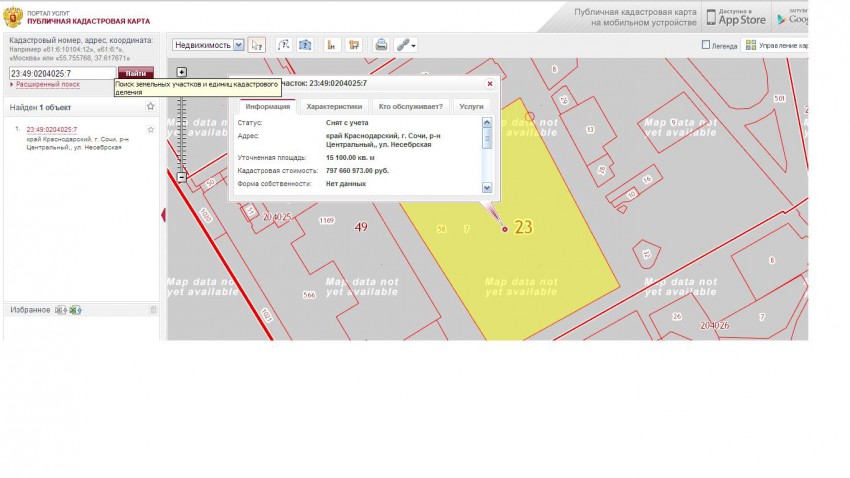Collapse the left panel with red arrow
The height and width of the screenshot is (478, 850).
tap(163, 215)
